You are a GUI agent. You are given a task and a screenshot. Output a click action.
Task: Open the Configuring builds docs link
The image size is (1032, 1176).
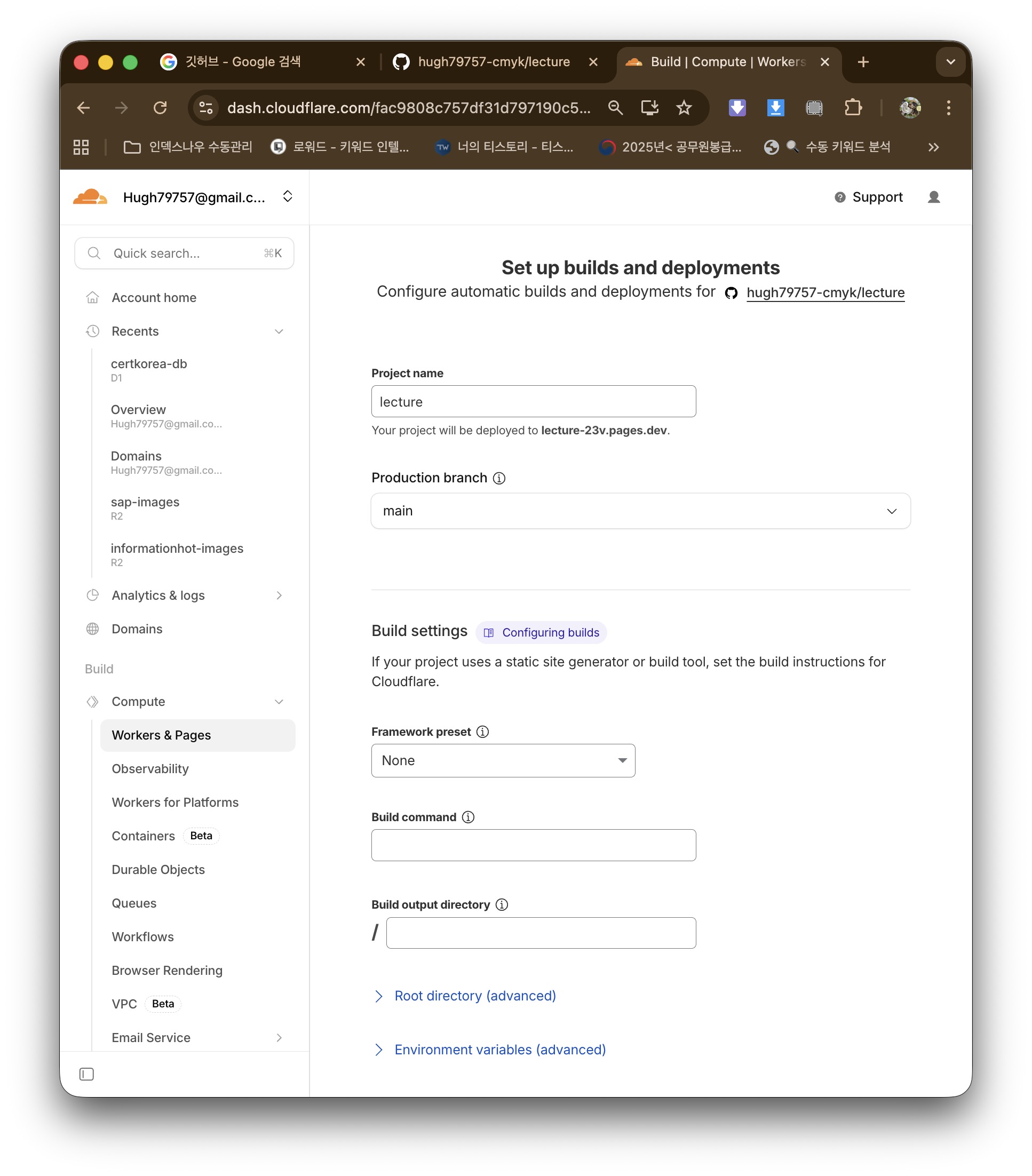(x=541, y=633)
